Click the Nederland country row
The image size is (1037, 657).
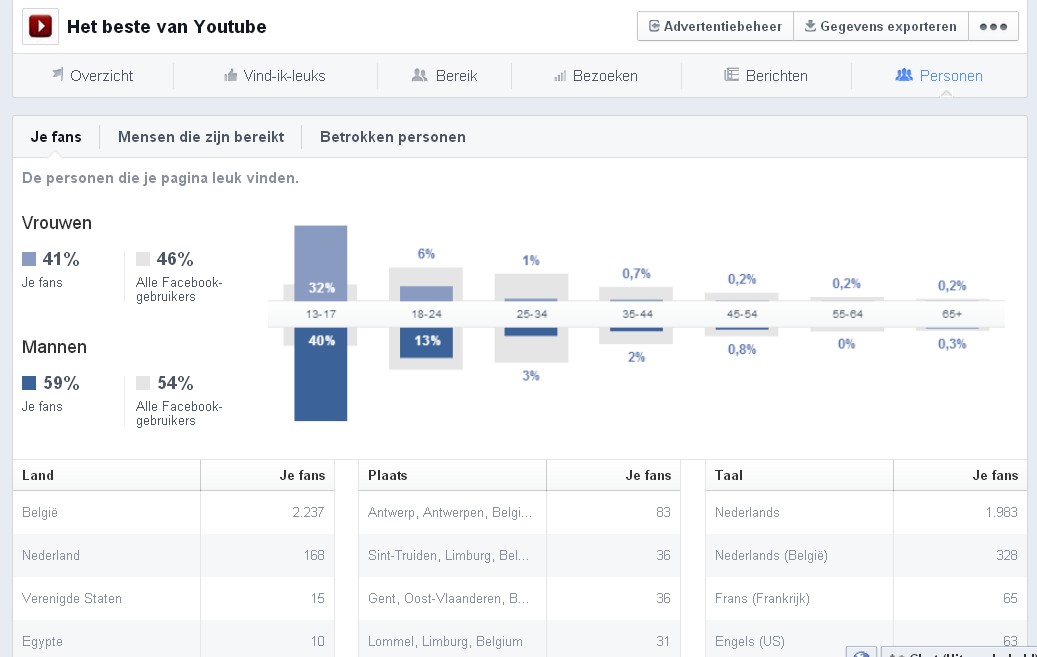tap(173, 555)
